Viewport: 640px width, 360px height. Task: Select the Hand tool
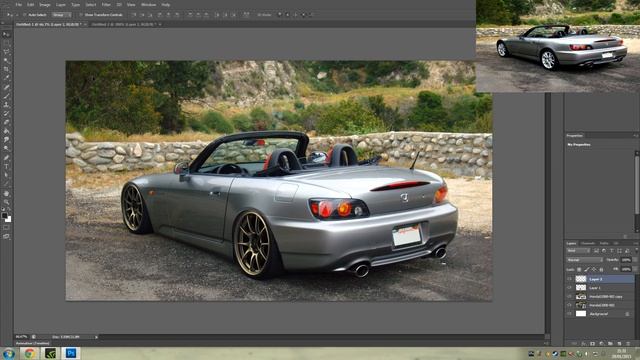tap(6, 193)
